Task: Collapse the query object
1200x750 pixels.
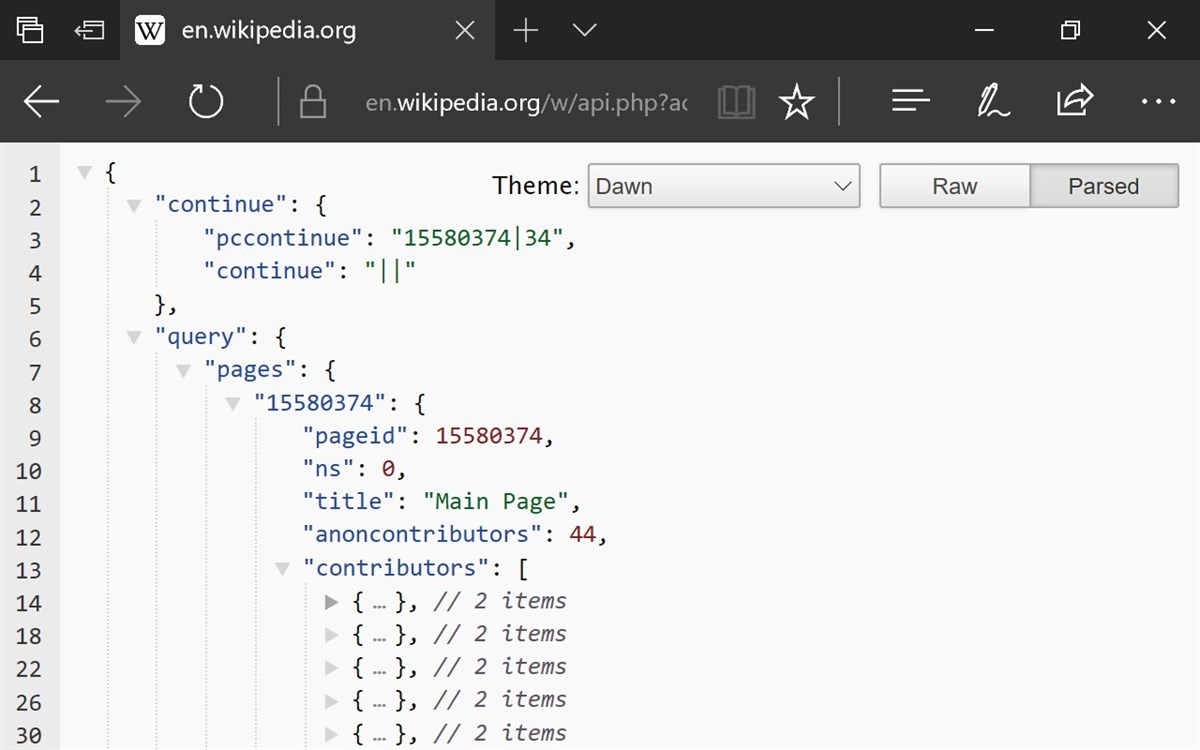Action: click(x=133, y=337)
